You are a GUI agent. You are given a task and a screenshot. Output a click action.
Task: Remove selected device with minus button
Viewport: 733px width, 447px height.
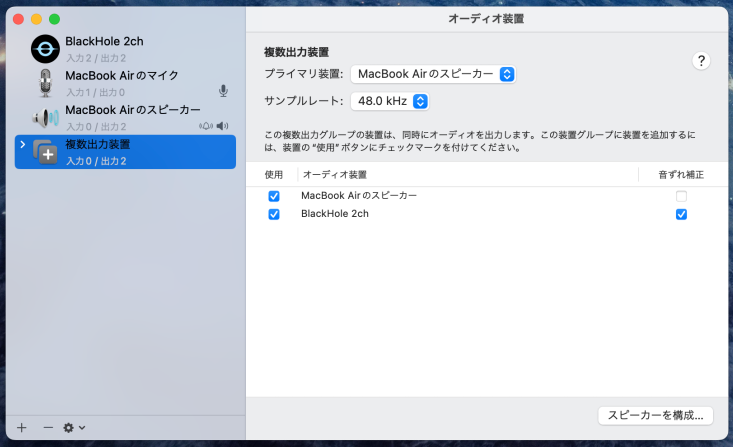click(x=48, y=427)
